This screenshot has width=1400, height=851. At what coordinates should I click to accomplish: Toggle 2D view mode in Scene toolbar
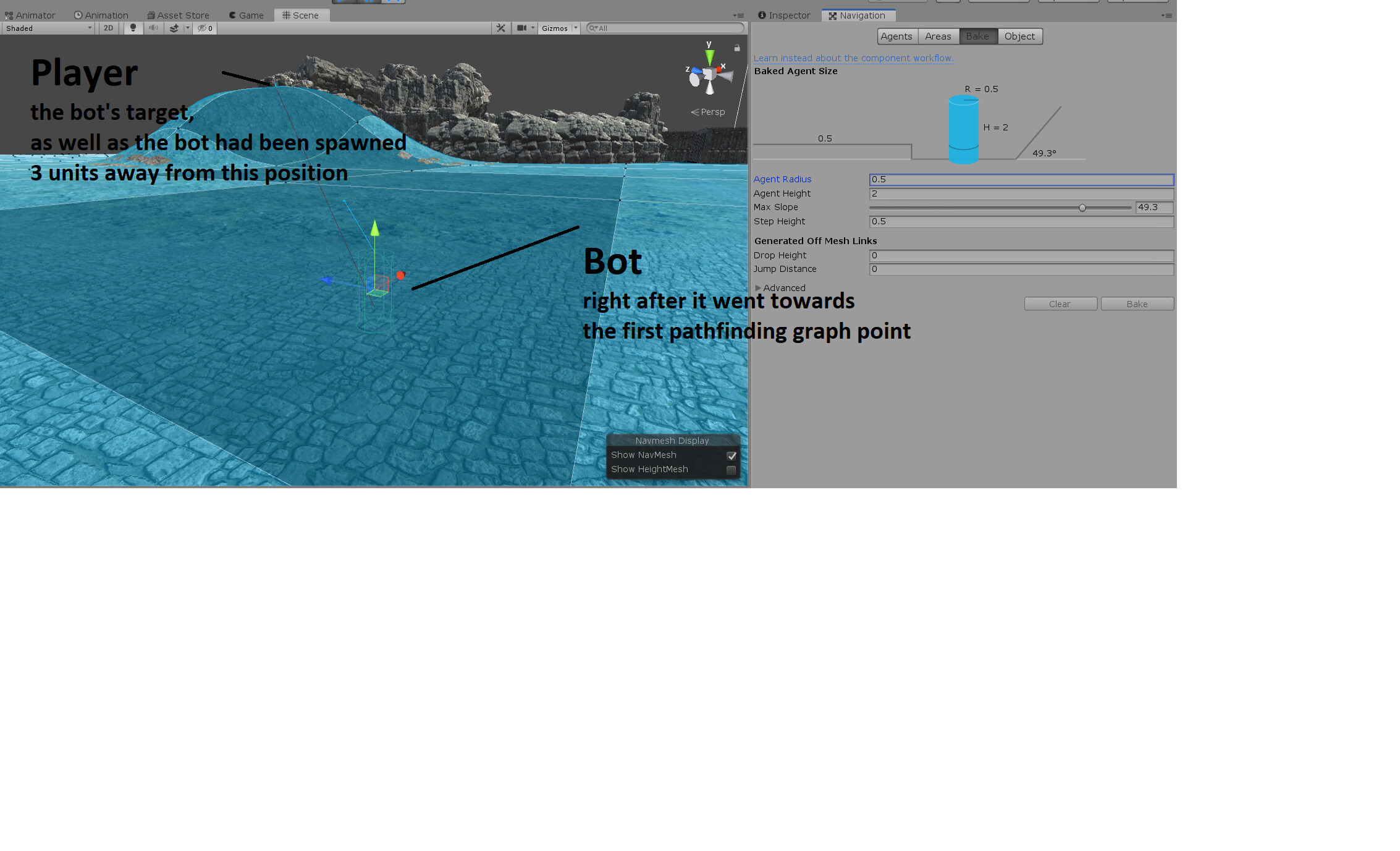(x=108, y=28)
